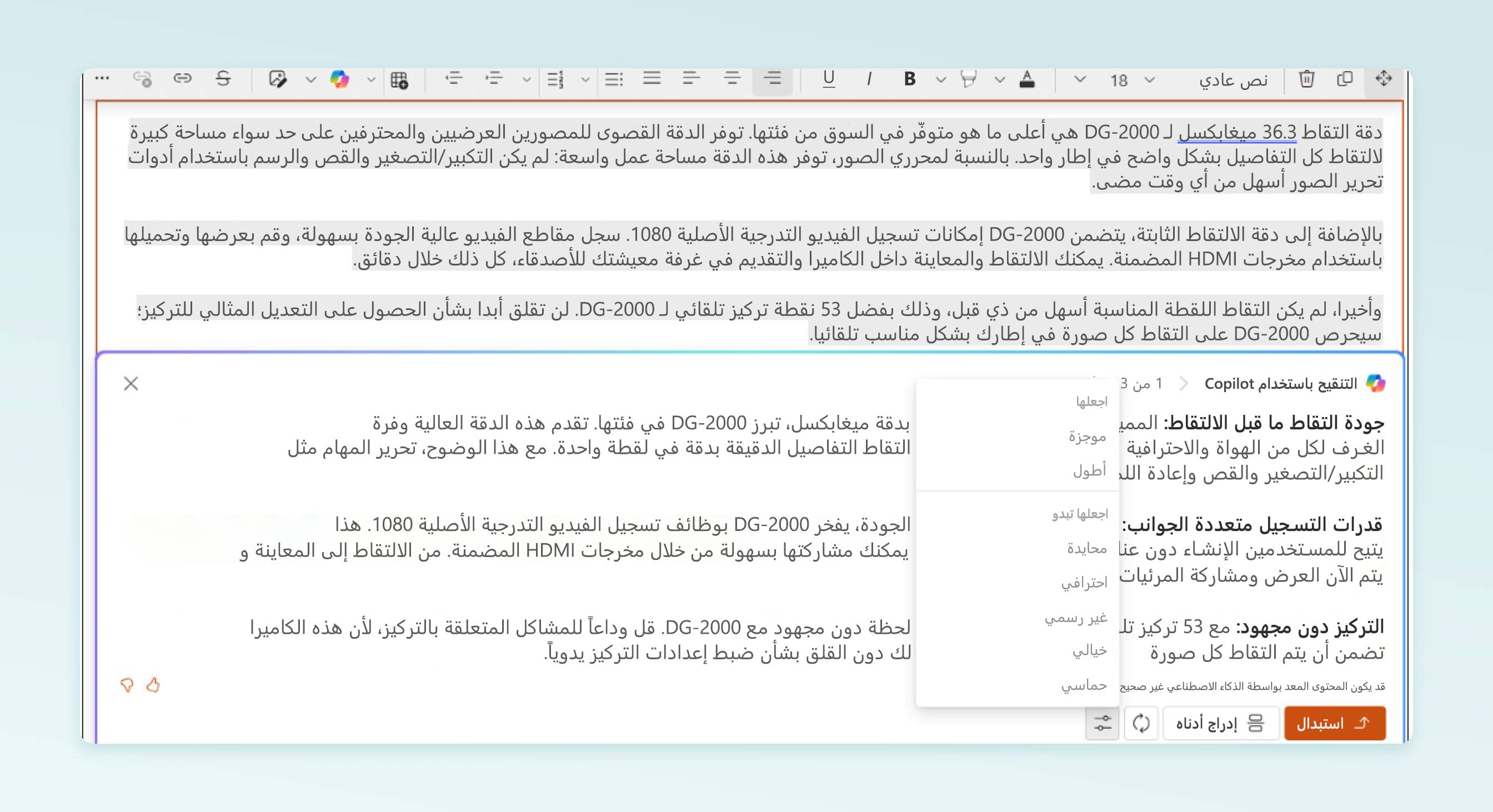Click the paragraph starting بالإضافة إلى دقة الالتقاط

click(x=754, y=247)
